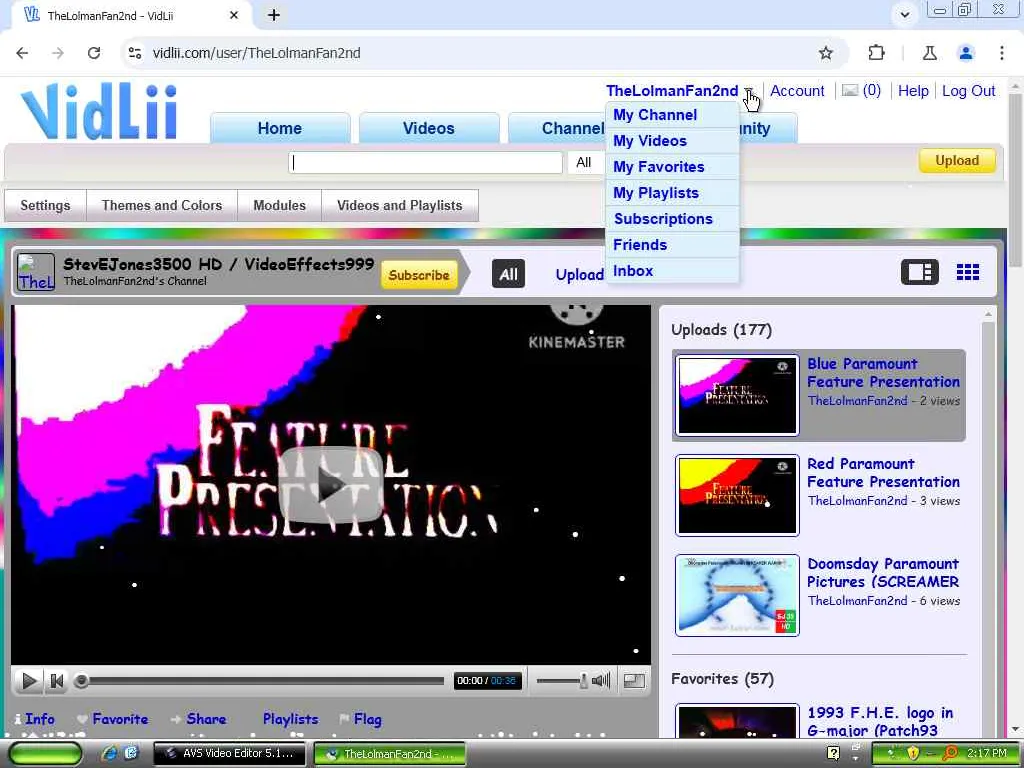Go to the Videos tab
The image size is (1024, 768).
(428, 128)
